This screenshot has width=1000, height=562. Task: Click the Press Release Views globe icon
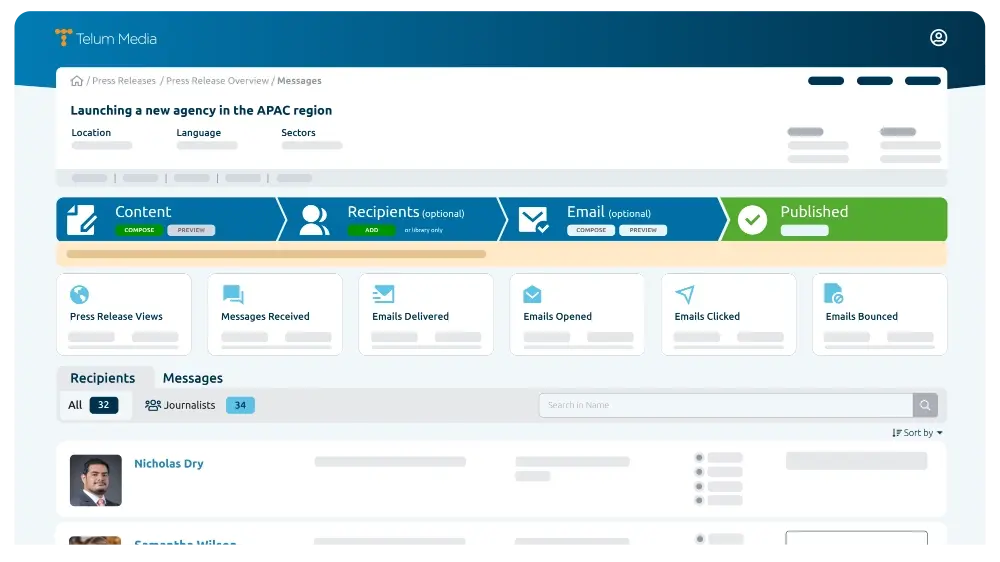(x=79, y=295)
